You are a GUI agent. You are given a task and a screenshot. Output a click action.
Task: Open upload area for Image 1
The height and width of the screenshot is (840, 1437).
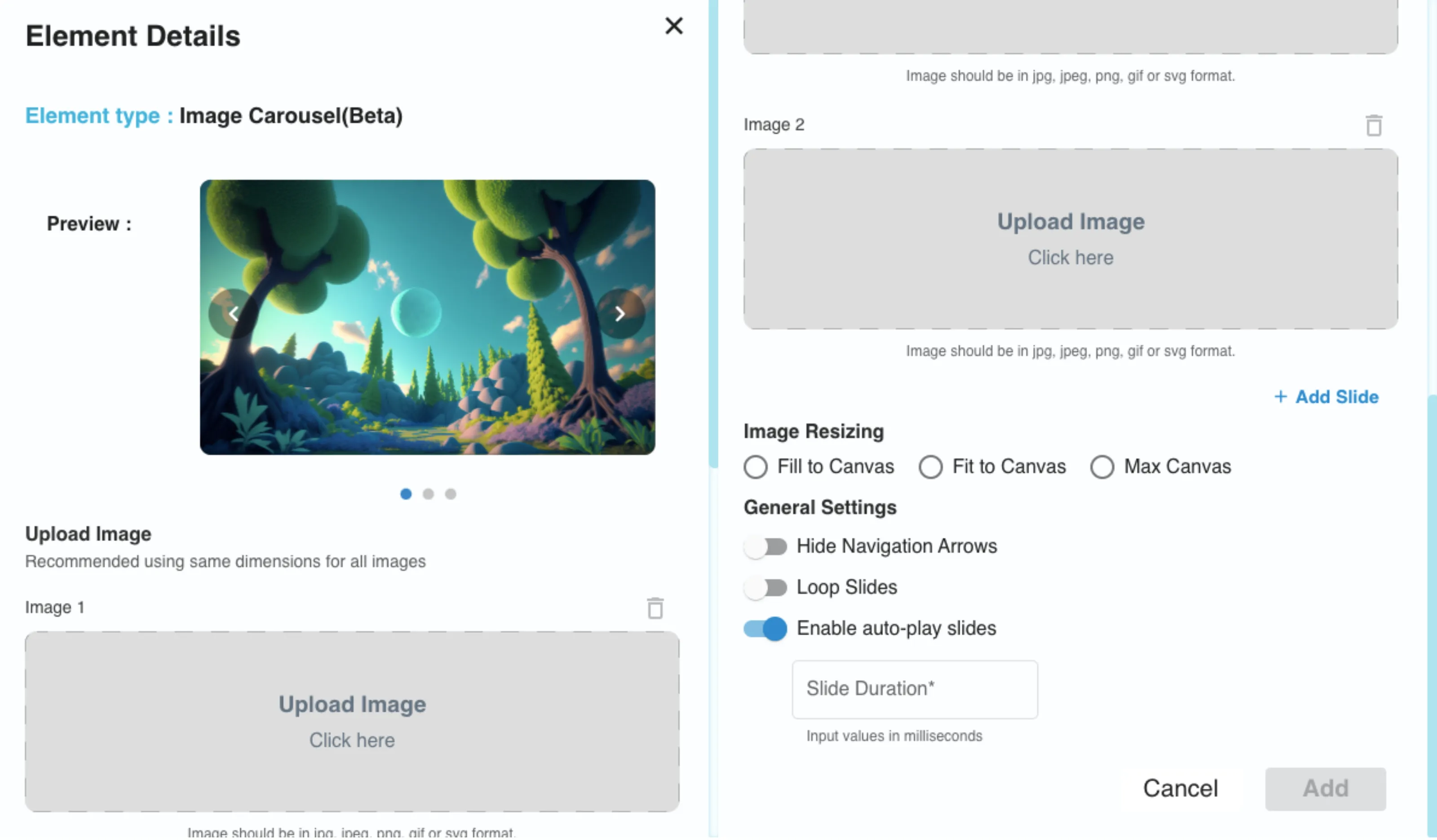tap(352, 721)
